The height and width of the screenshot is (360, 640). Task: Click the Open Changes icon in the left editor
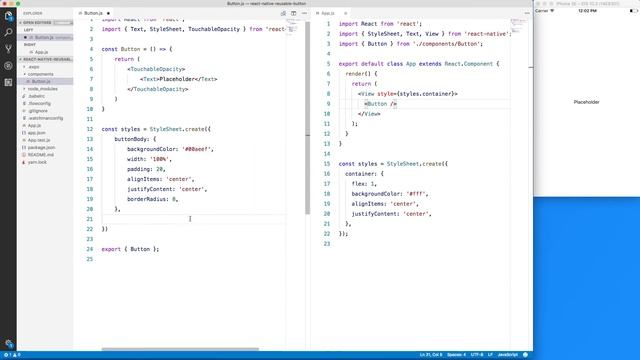[x=283, y=13]
